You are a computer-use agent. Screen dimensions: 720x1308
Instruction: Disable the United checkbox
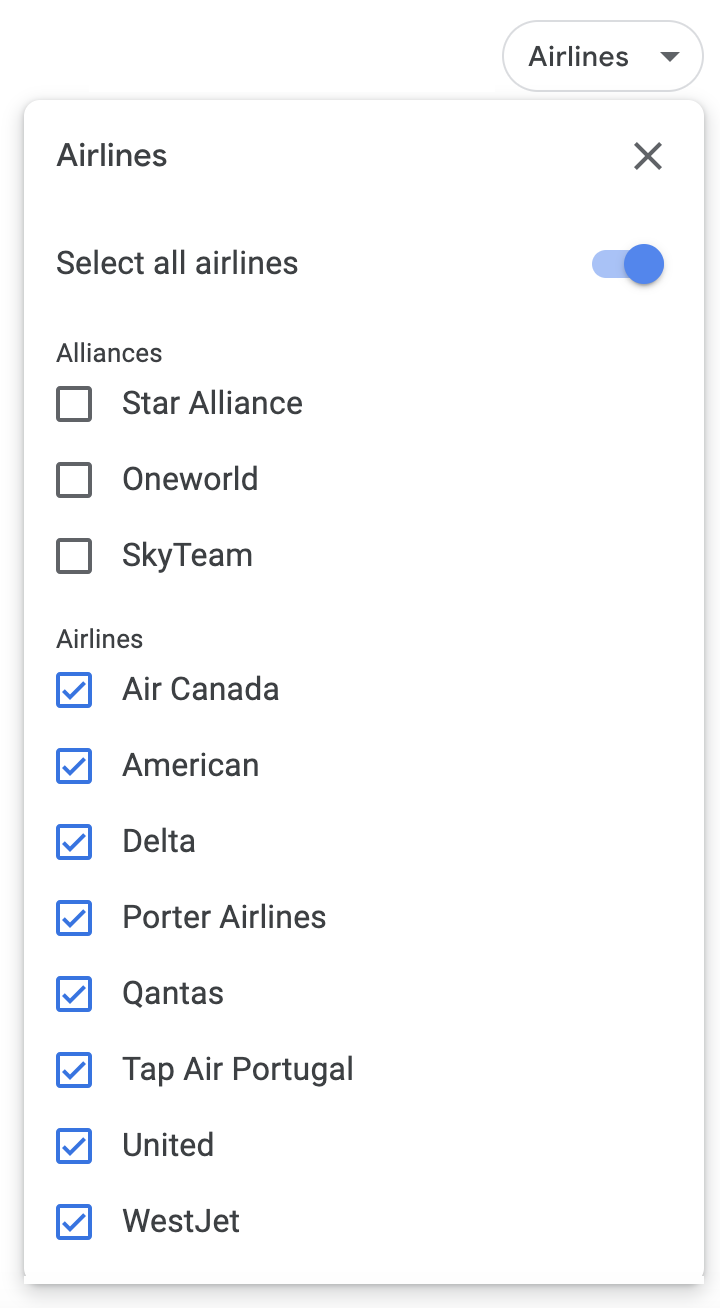click(74, 1146)
